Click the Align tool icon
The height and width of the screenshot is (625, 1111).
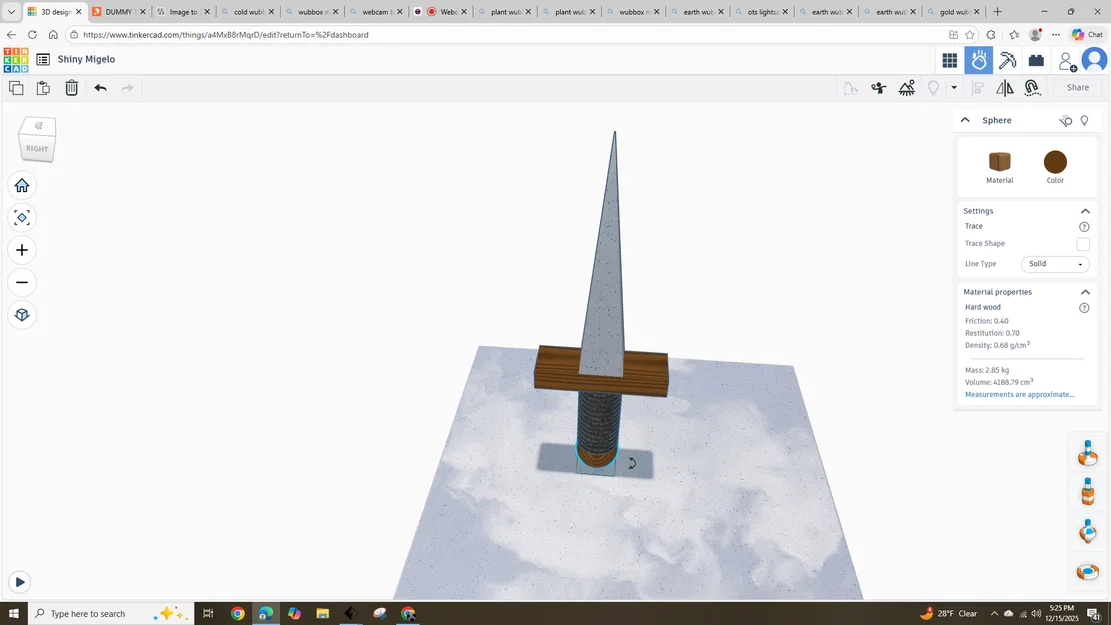point(978,88)
